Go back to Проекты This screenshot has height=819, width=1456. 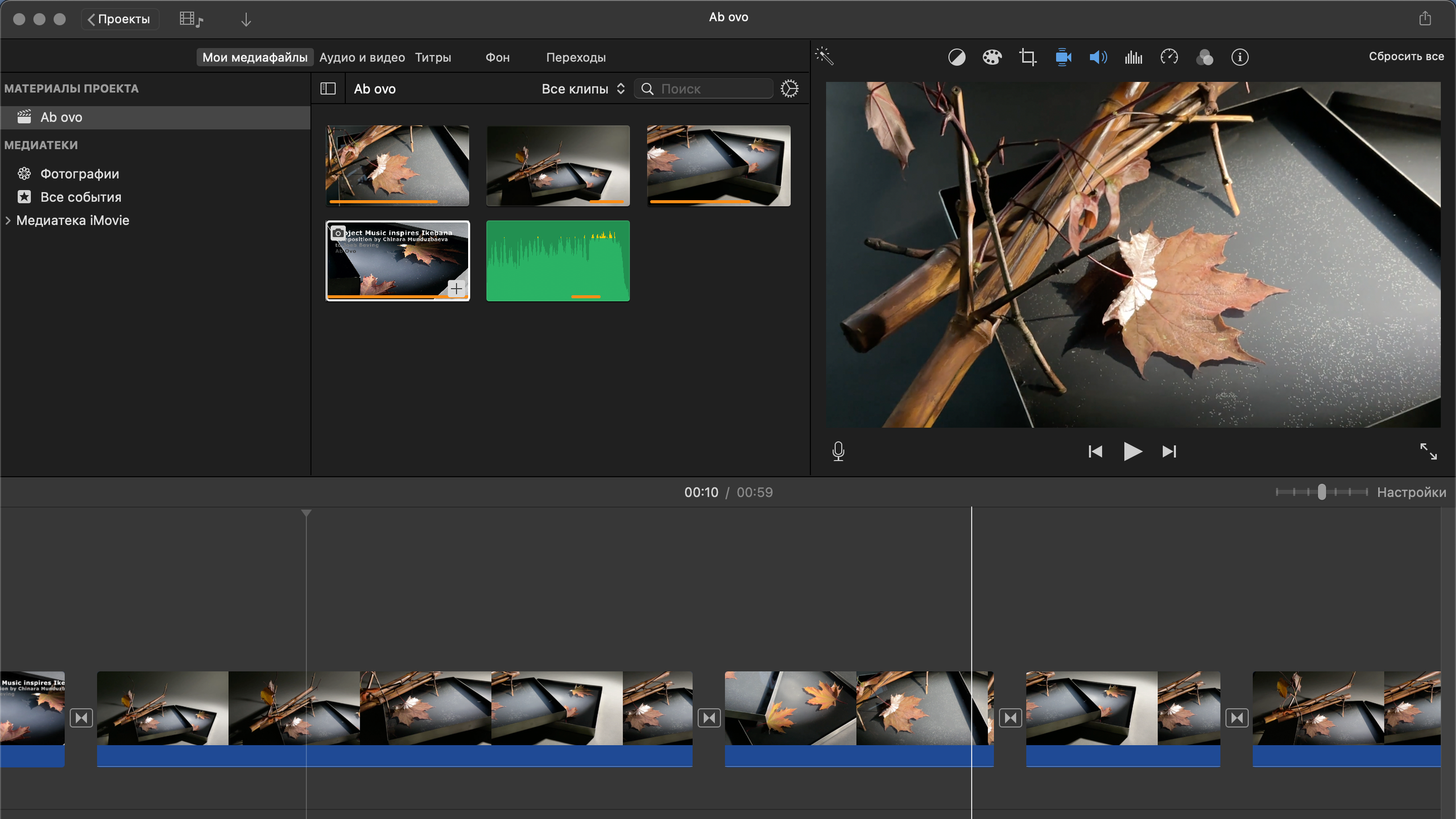[119, 19]
